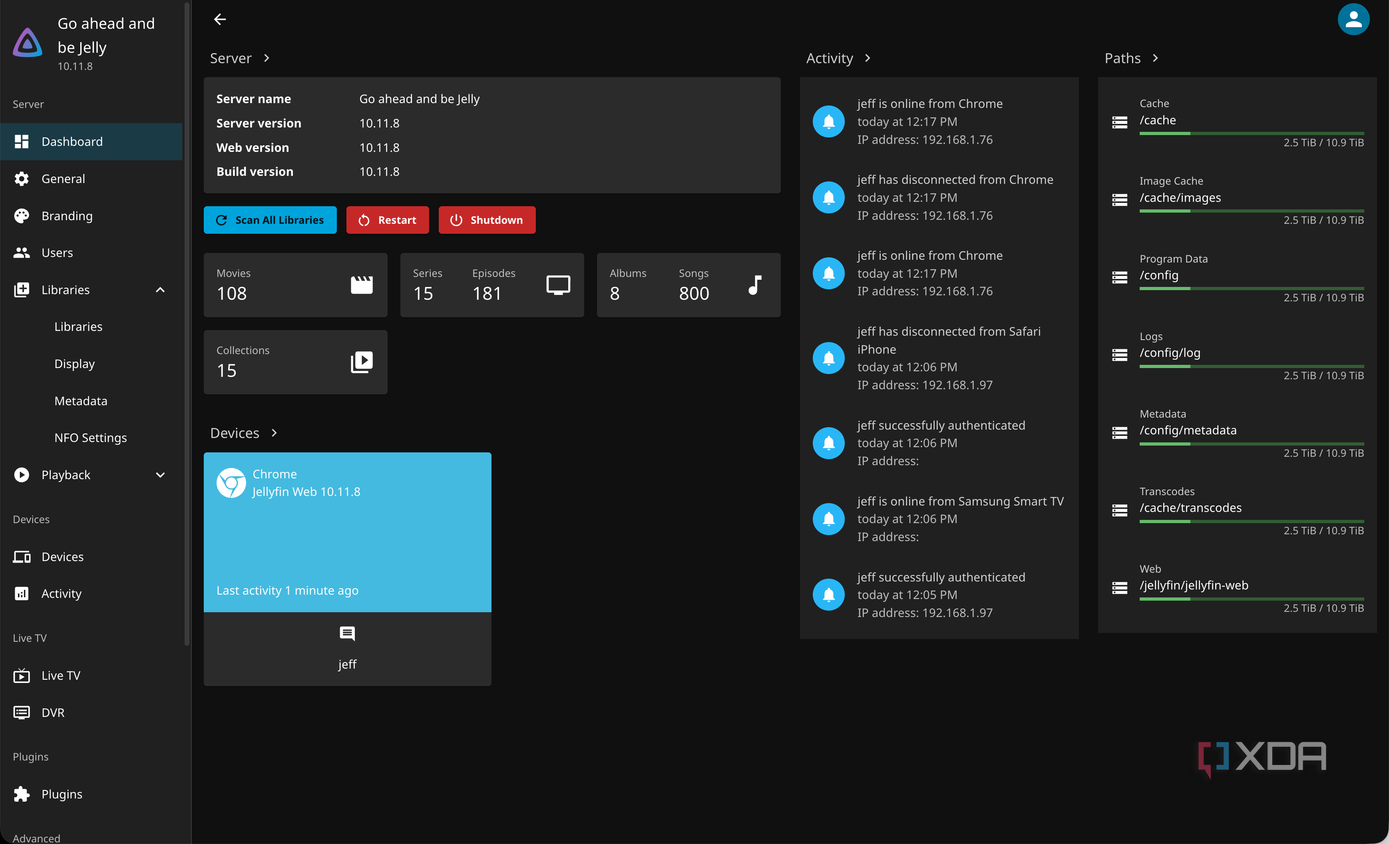Open Live TV settings in sidebar
Image resolution: width=1389 pixels, height=844 pixels.
tap(91, 676)
